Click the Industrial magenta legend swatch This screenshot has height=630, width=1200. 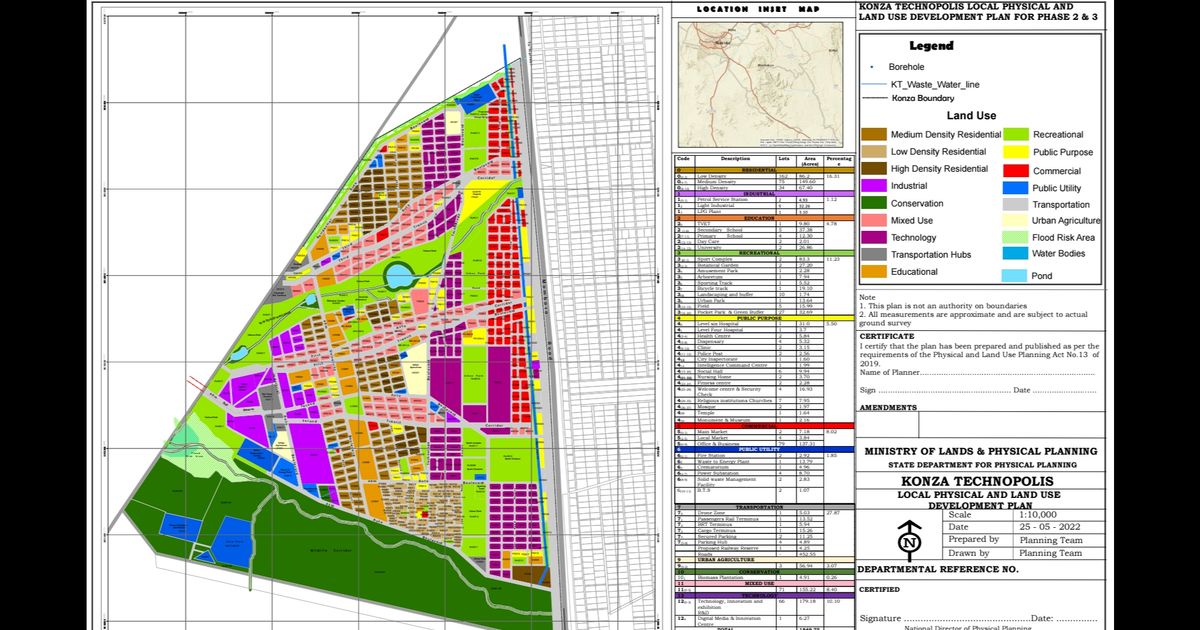(874, 186)
